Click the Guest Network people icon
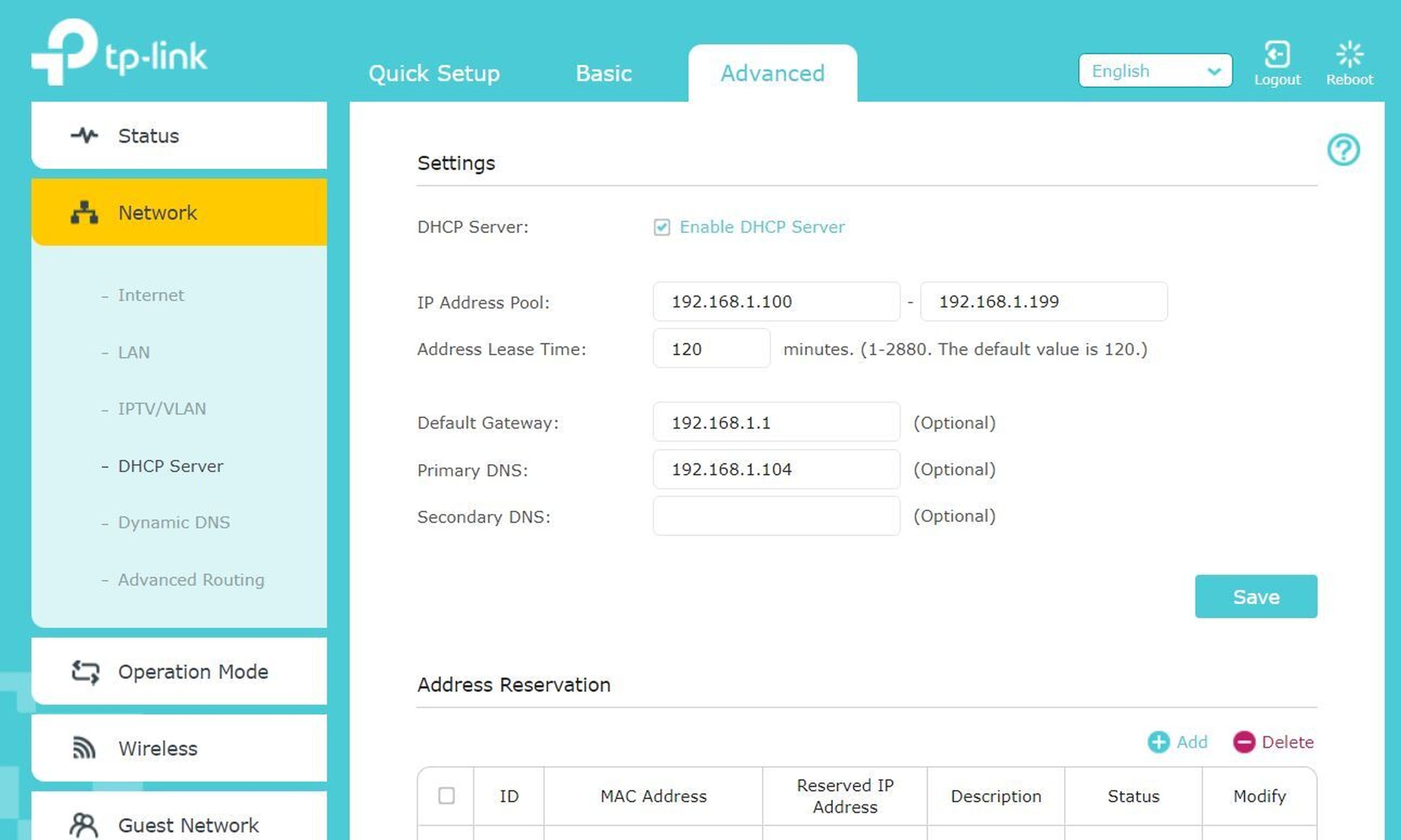 tap(84, 825)
